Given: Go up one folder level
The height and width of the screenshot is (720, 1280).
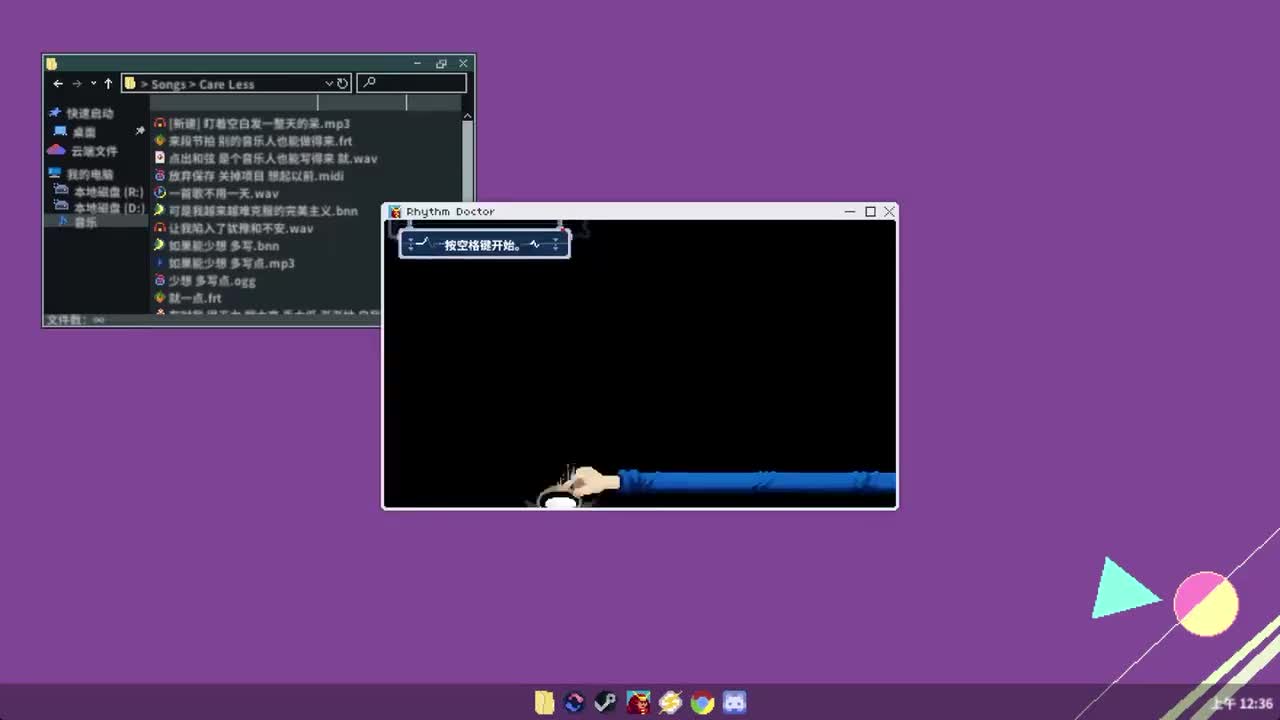Looking at the screenshot, I should click(108, 84).
